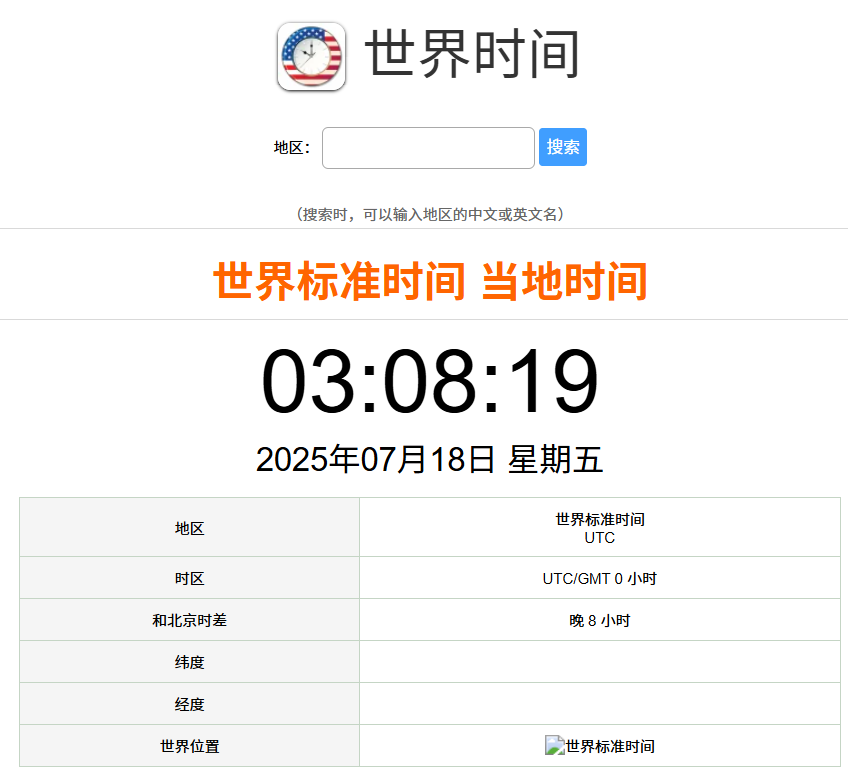Image resolution: width=848 pixels, height=770 pixels.
Task: Select the 经度 row header
Action: tap(189, 704)
